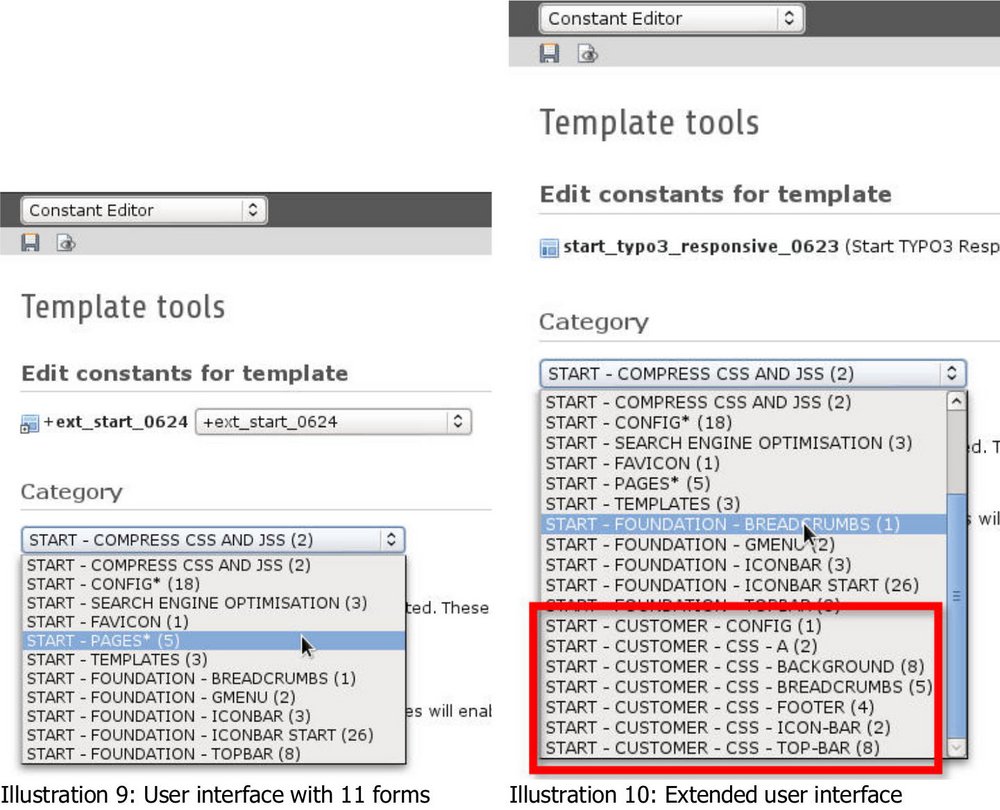Click template icon beside +ext_start_0624 label
This screenshot has height=810, width=1000.
(x=29, y=423)
